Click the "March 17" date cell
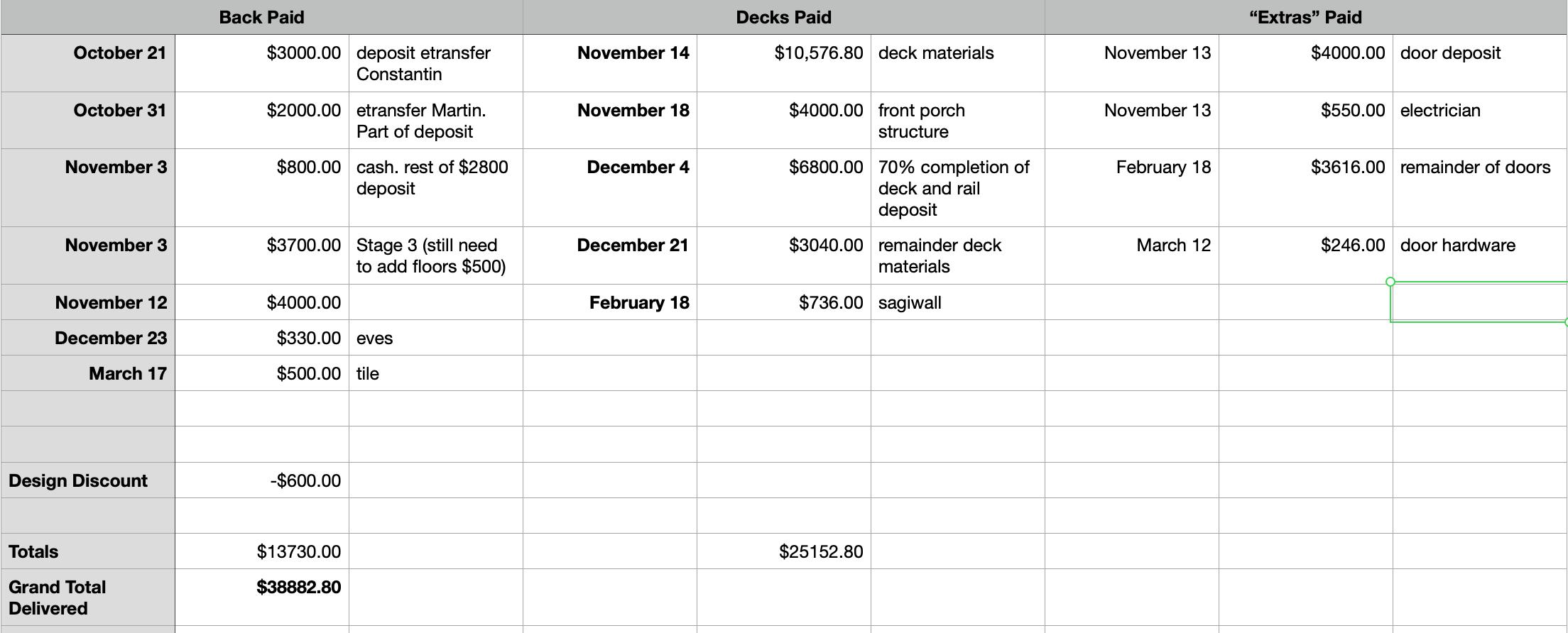Image resolution: width=1568 pixels, height=633 pixels. (127, 374)
